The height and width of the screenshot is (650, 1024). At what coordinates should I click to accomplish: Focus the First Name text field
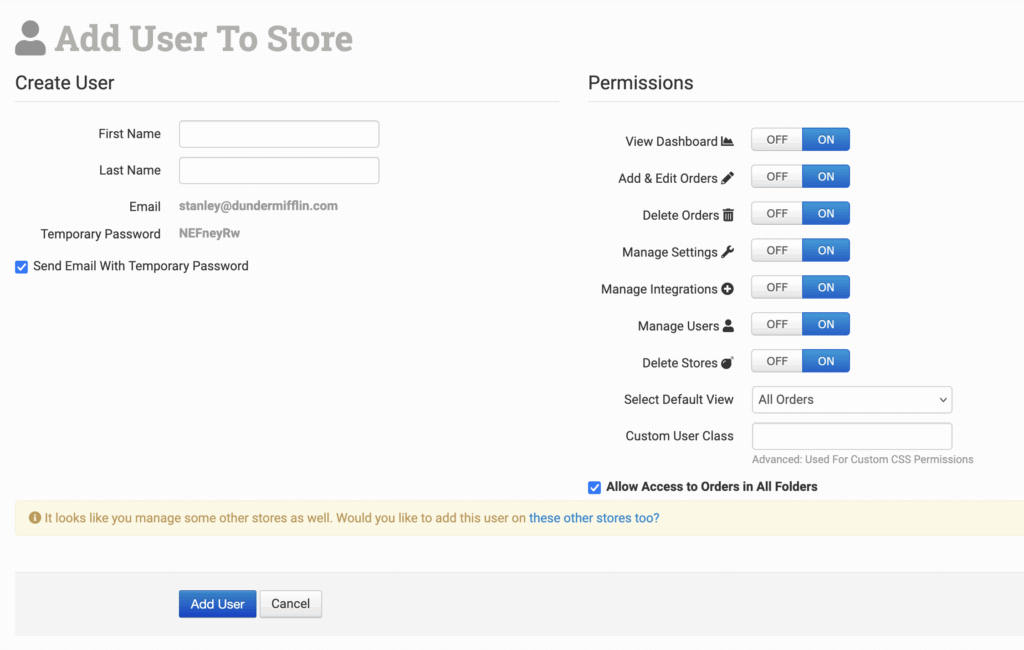[x=279, y=134]
